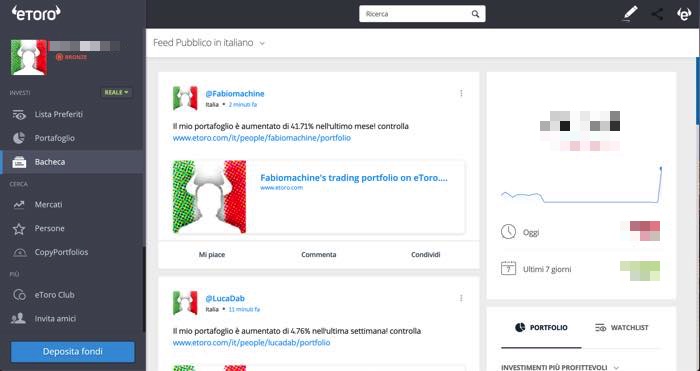This screenshot has width=700, height=371.
Task: Click the Bacheca feed icon
Action: [x=19, y=162]
